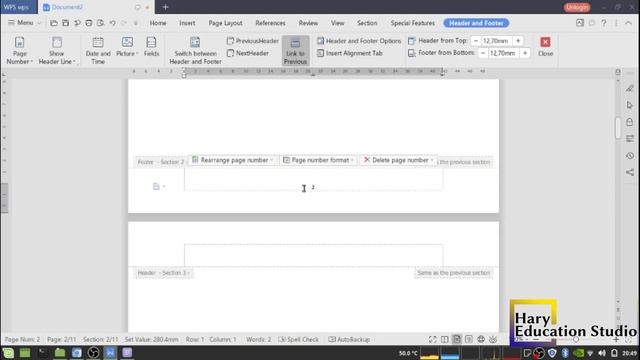640x360 pixels.
Task: Click the Footer from Bottom value field
Action: pyautogui.click(x=504, y=53)
